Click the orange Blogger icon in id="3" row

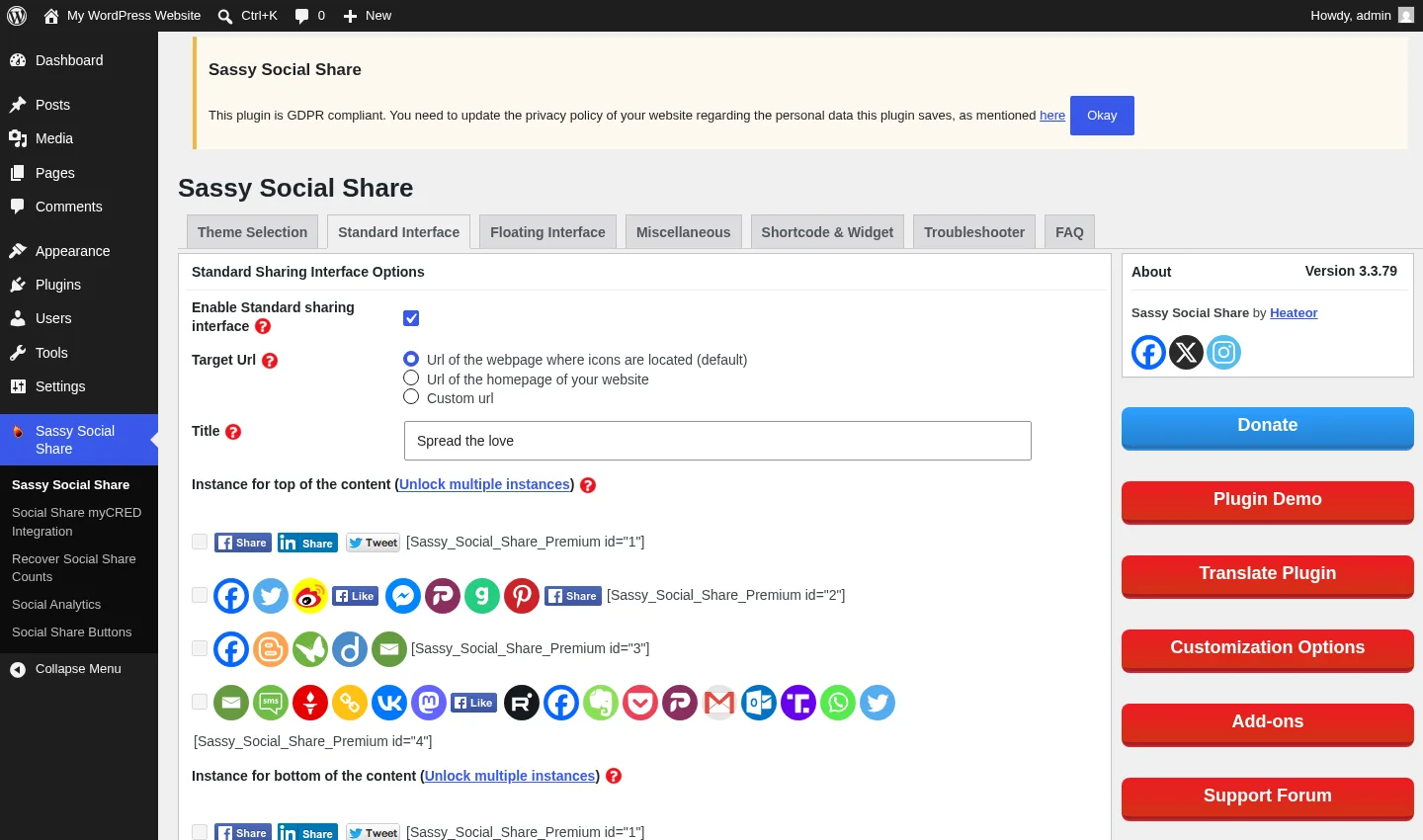coord(271,649)
